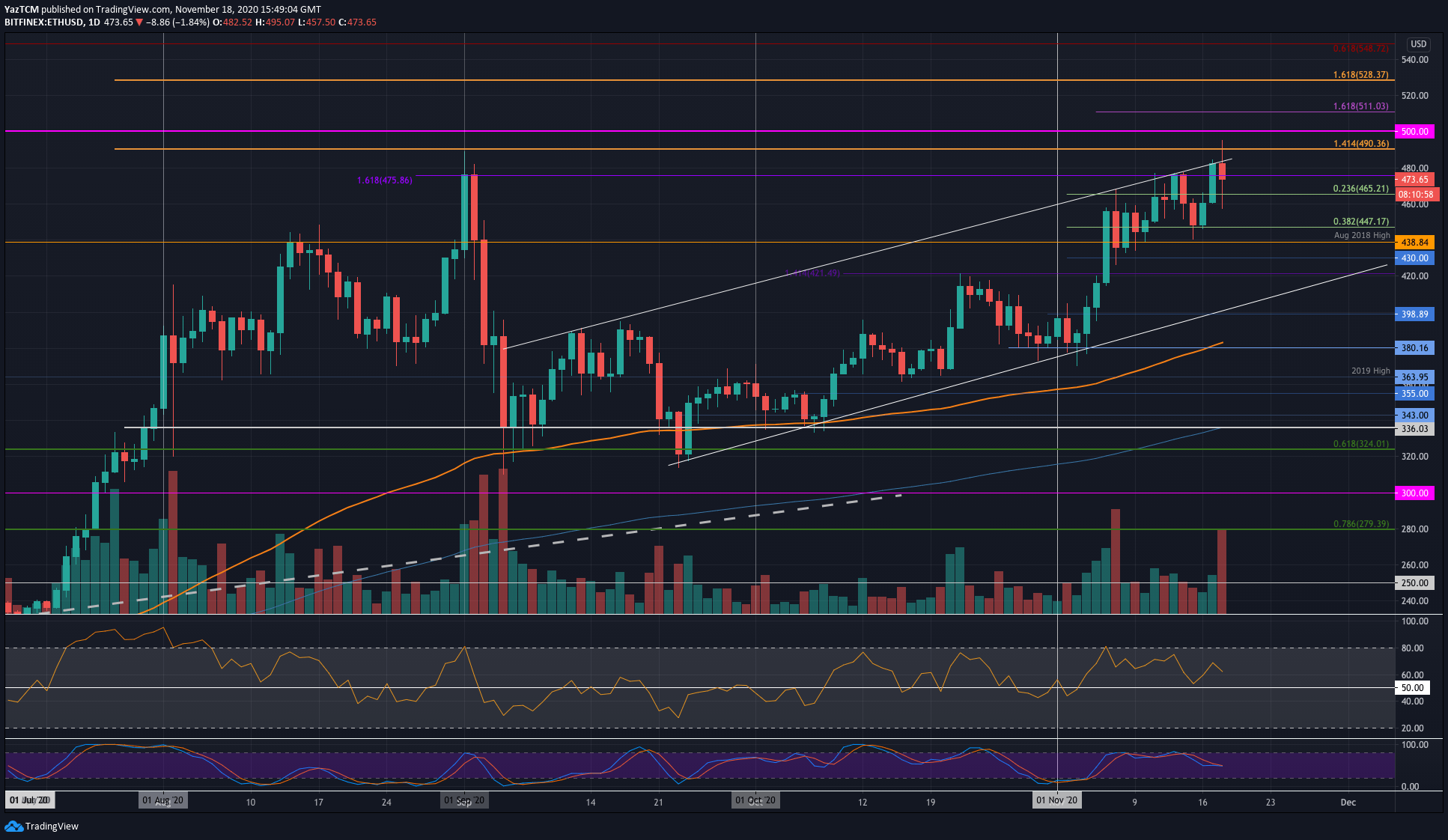Click the 0.786(279.39) green Fibonacci label
The image size is (1448, 840).
click(x=1360, y=524)
